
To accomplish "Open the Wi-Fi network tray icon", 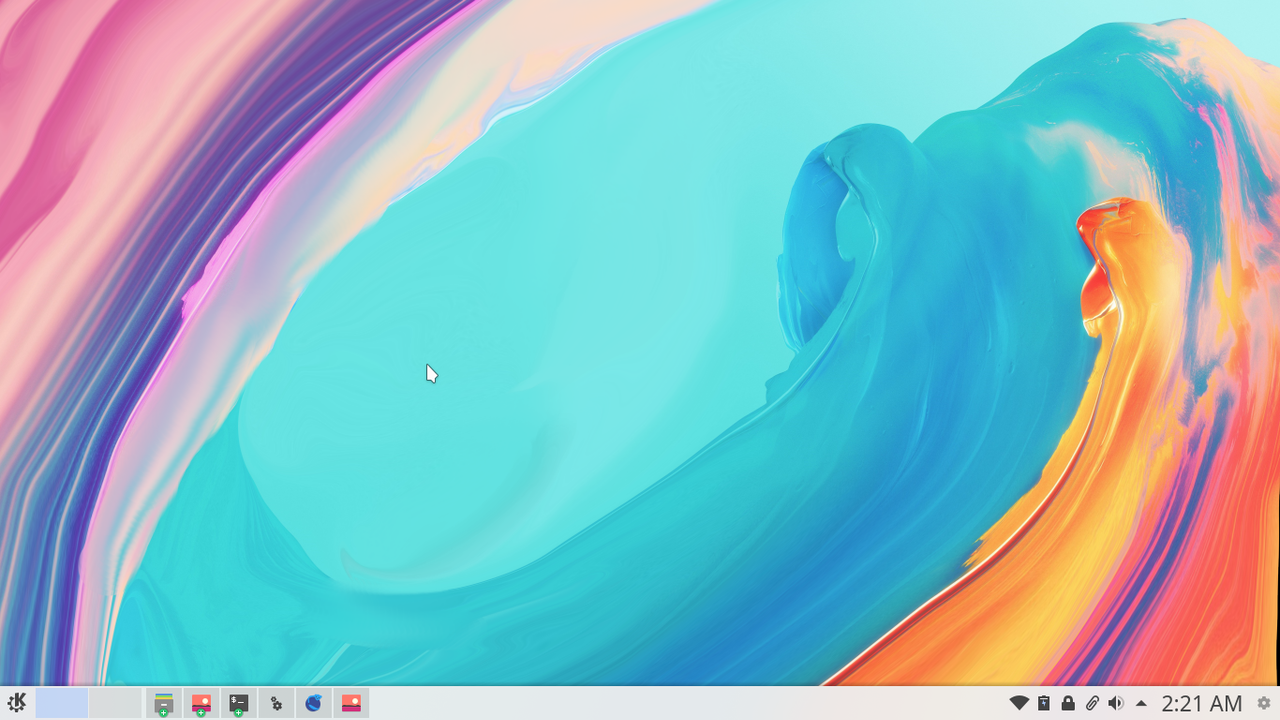I will pos(1019,703).
